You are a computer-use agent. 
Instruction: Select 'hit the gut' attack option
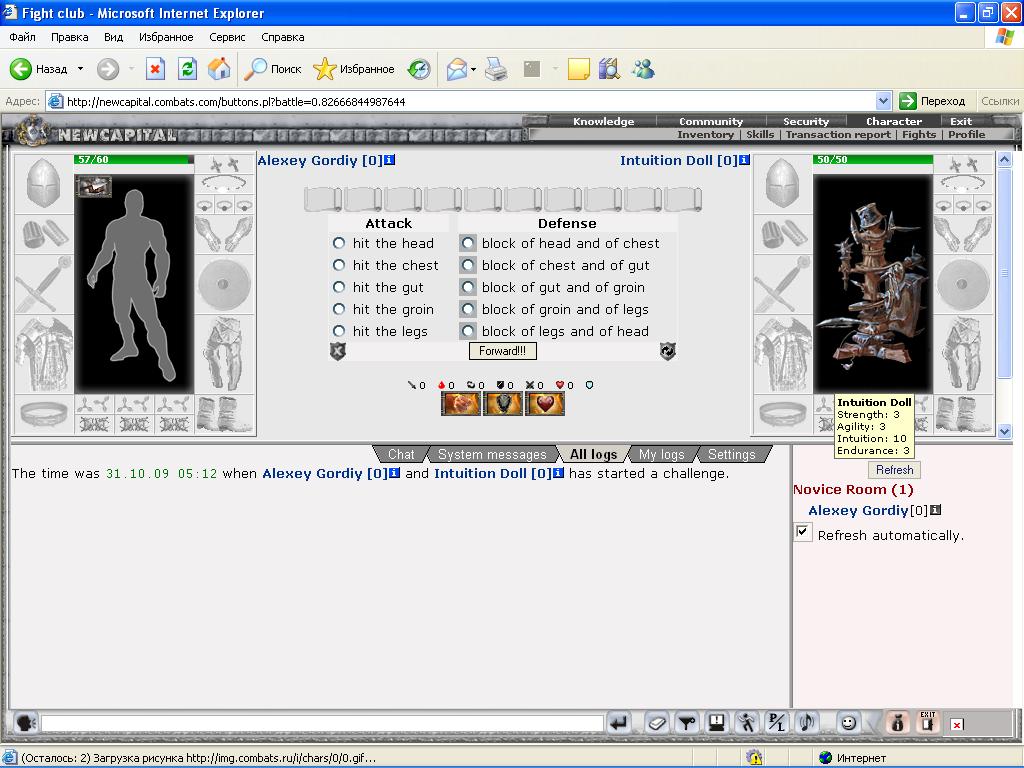coord(339,287)
